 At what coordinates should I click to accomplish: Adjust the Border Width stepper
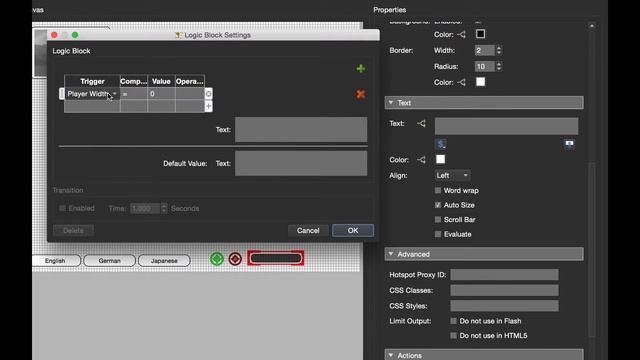coord(499,51)
